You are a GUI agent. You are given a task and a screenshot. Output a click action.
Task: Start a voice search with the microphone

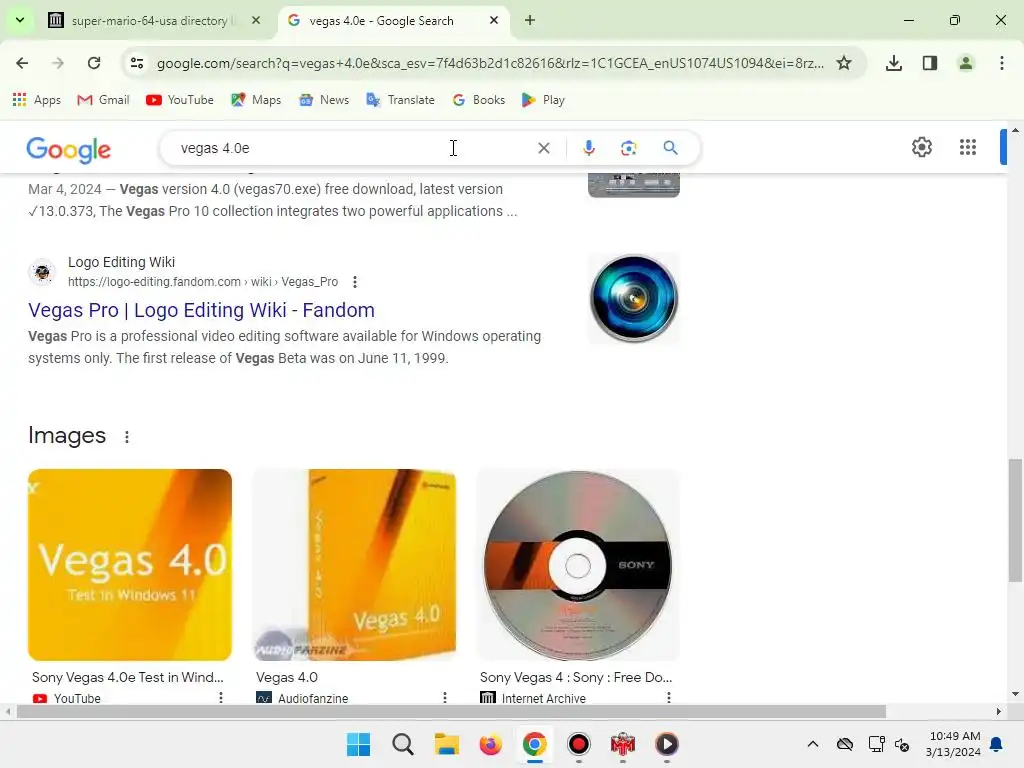[x=588, y=148]
